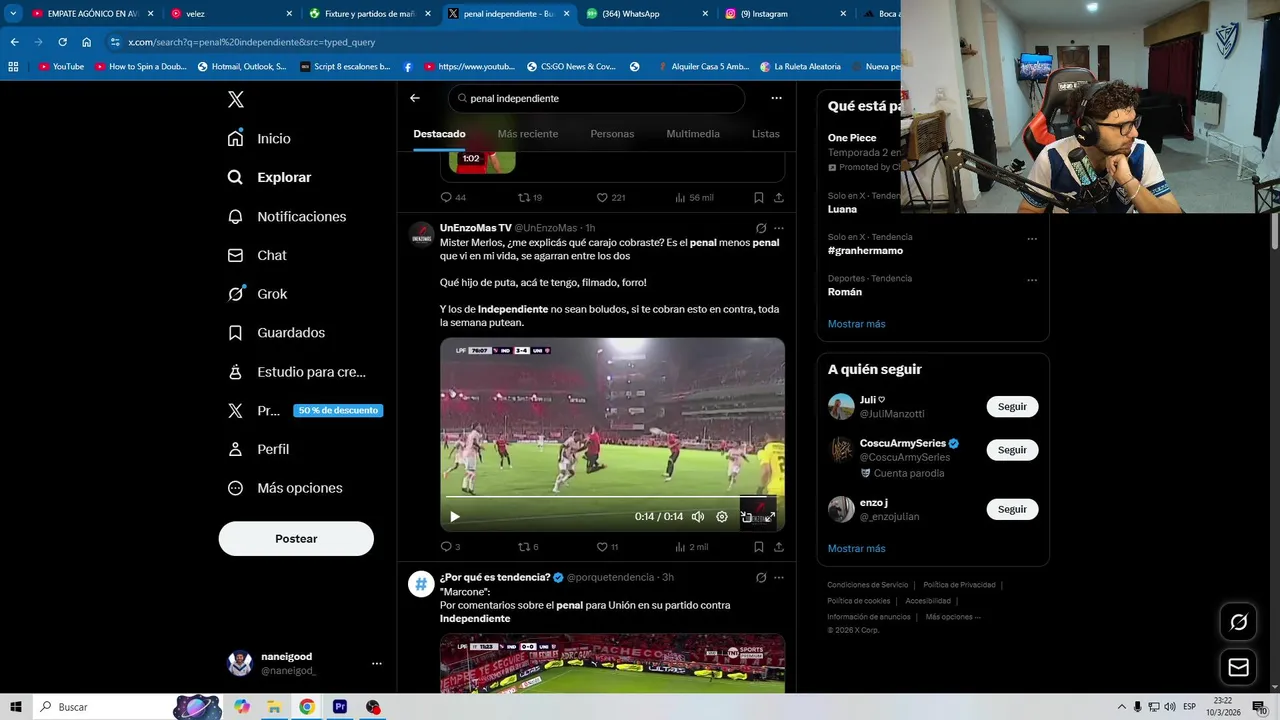Follow CoscuArmySeries account

(1012, 450)
